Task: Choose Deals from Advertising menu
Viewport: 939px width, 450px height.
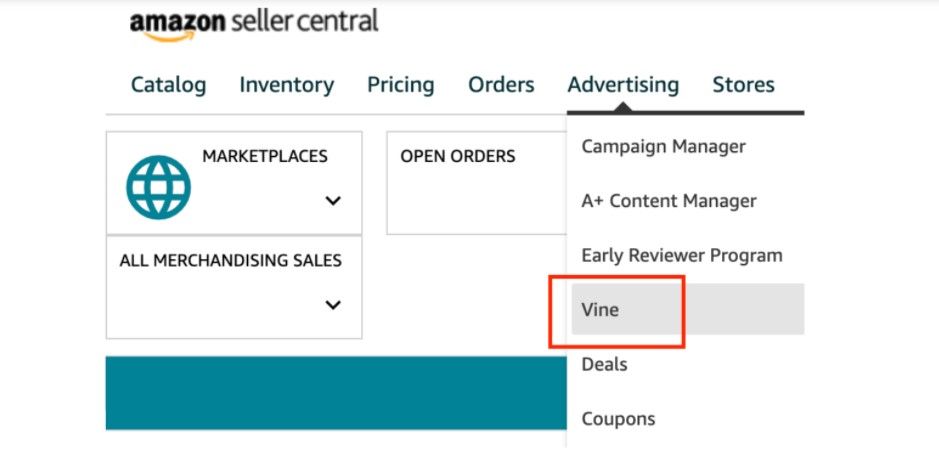Action: (x=604, y=364)
